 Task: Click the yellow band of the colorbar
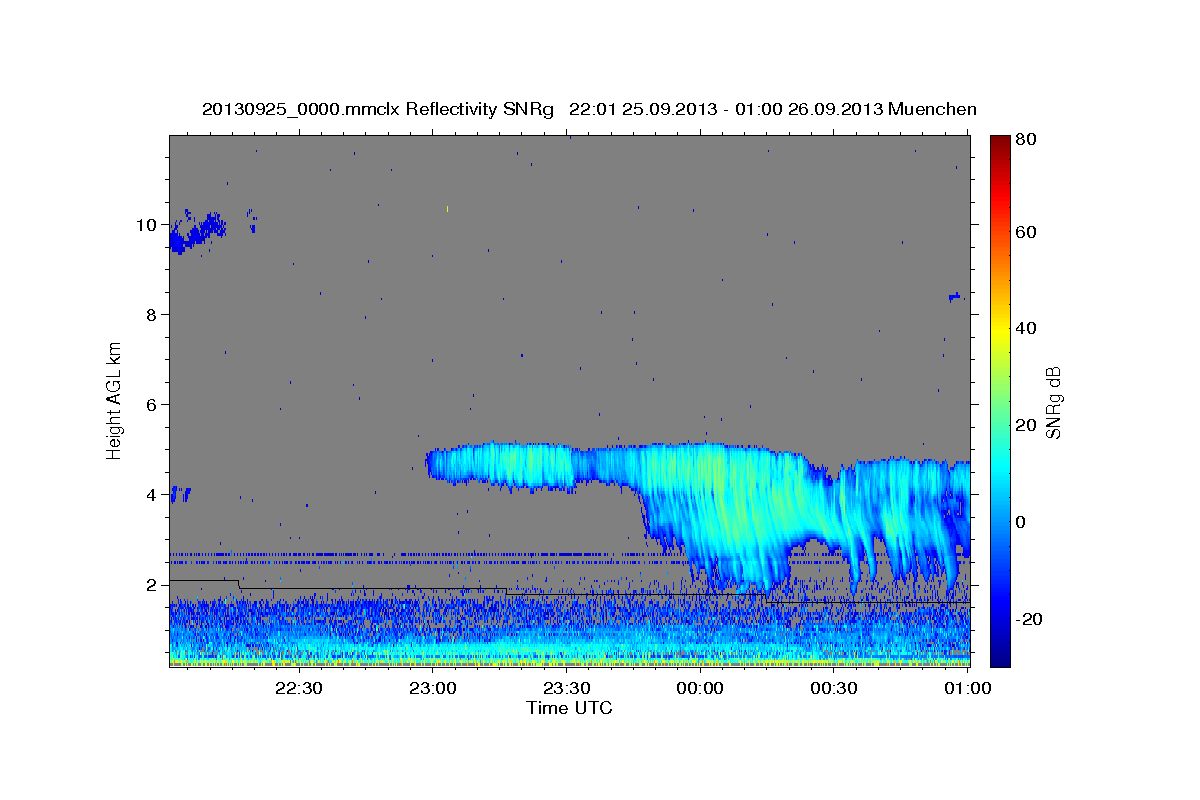[x=999, y=330]
